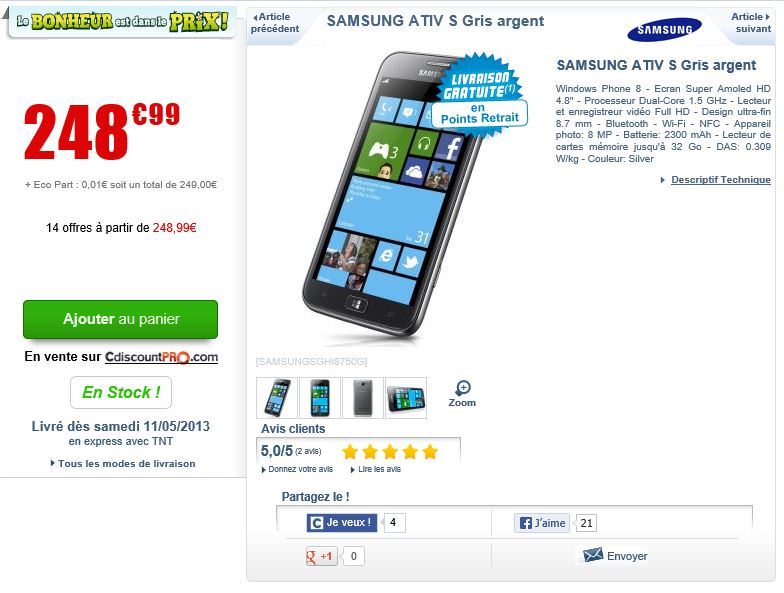Click the Livraison gratuite badge
The width and height of the screenshot is (784, 593).
478,96
